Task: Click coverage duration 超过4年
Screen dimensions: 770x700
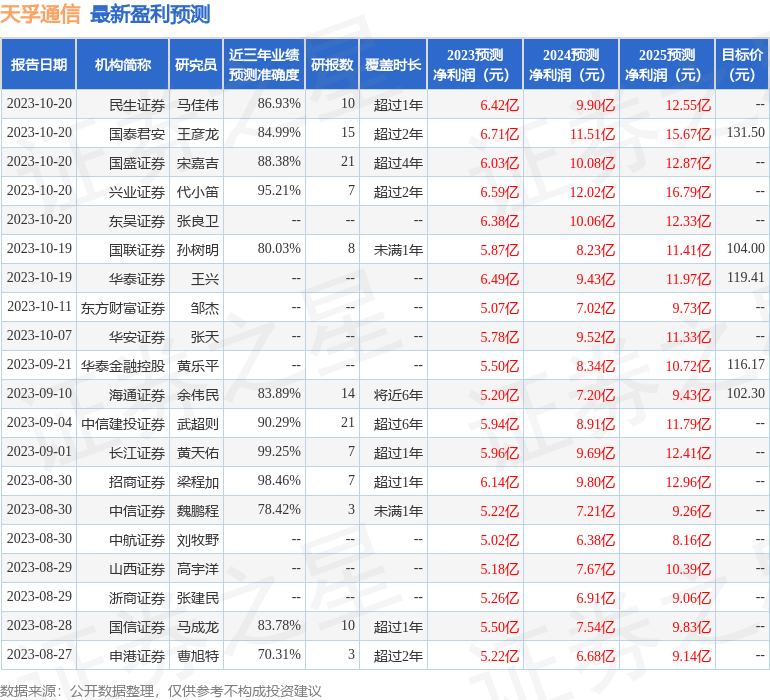Action: pyautogui.click(x=398, y=163)
